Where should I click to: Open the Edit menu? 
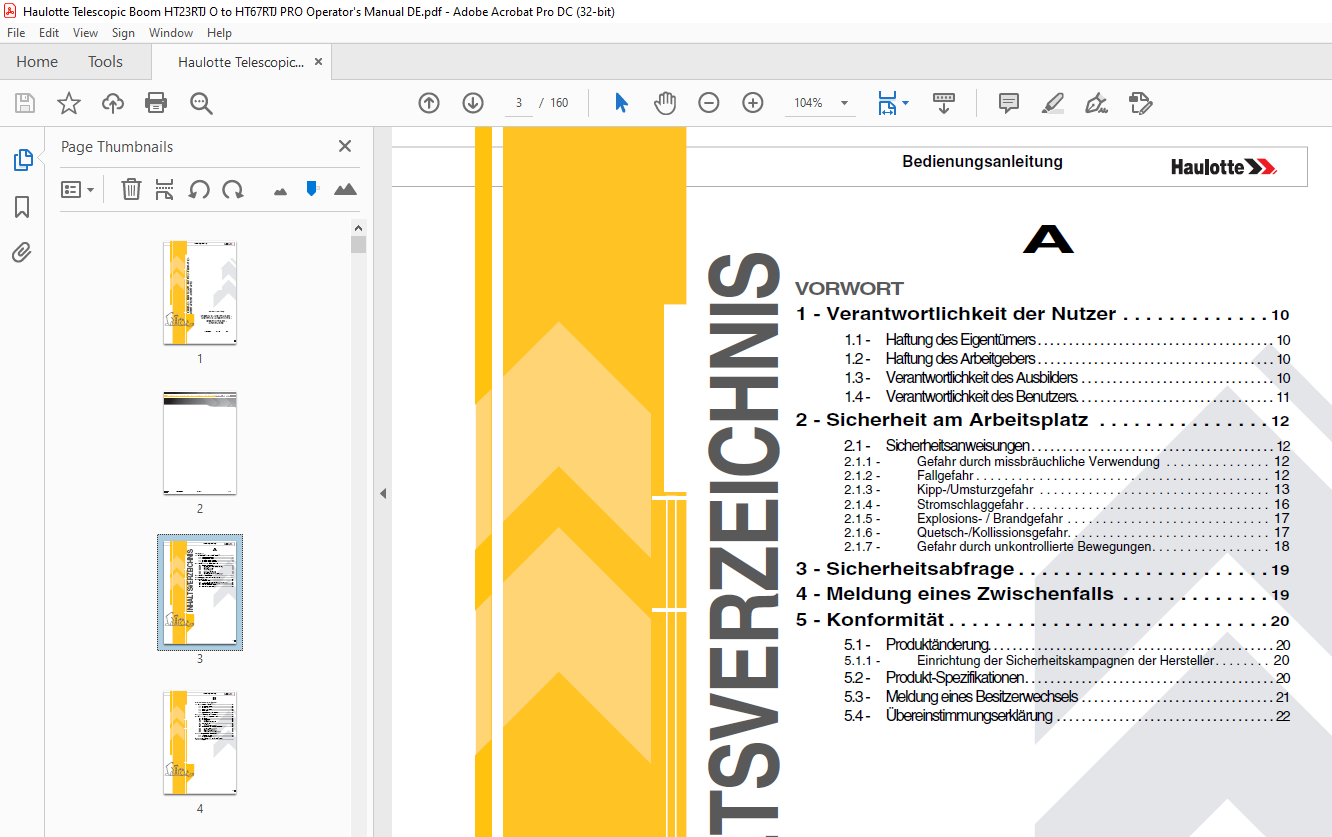coord(49,33)
